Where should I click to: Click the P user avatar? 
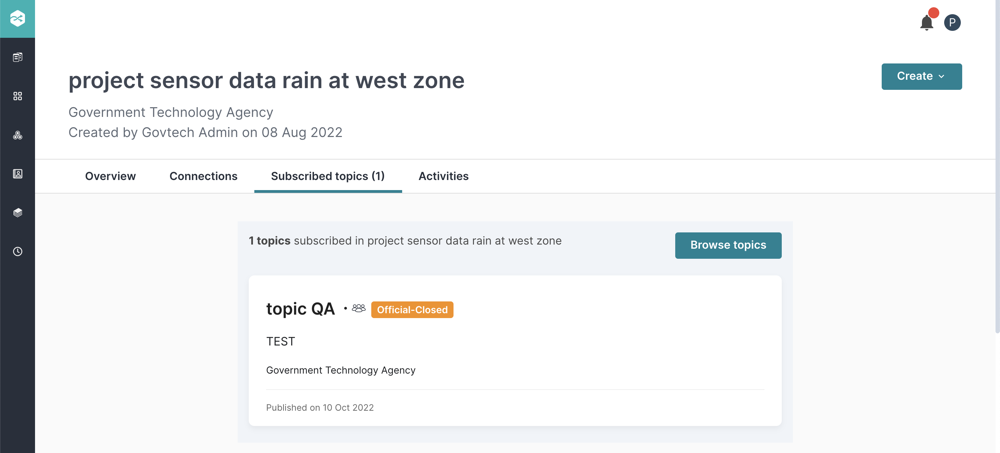coord(952,23)
